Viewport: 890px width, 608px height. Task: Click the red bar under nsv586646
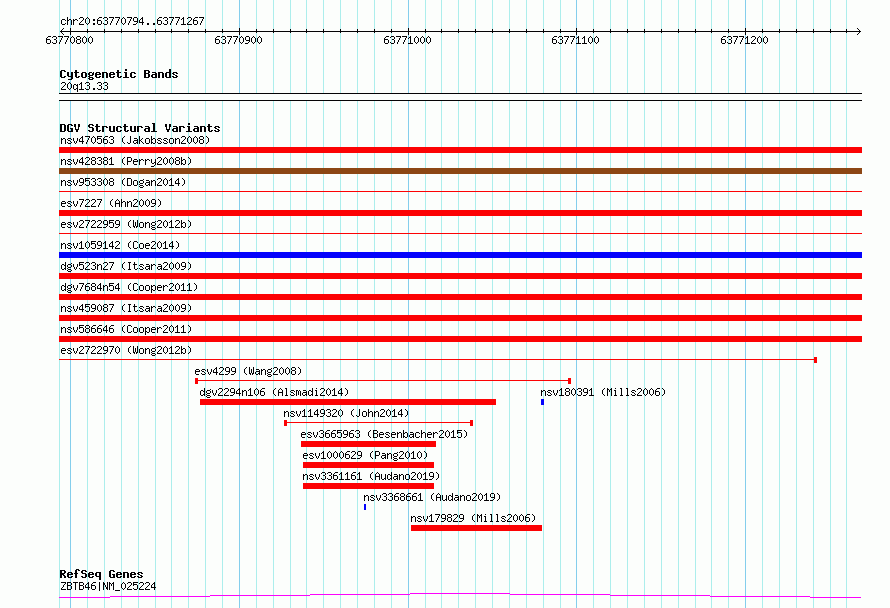tap(460, 339)
